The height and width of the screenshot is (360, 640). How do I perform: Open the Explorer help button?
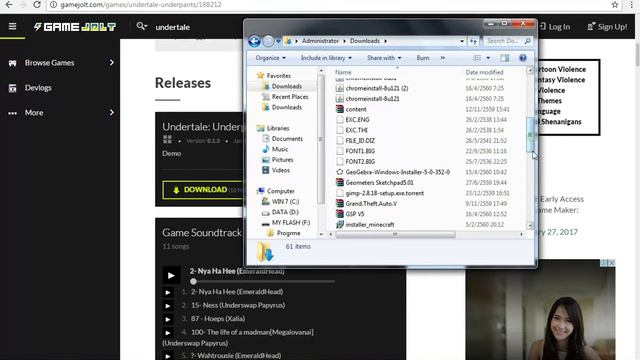[x=522, y=58]
